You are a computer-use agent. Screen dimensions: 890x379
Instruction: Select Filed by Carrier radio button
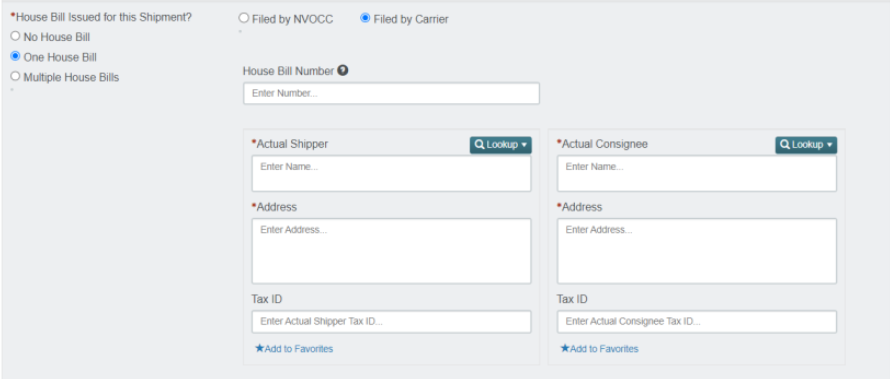coord(365,18)
